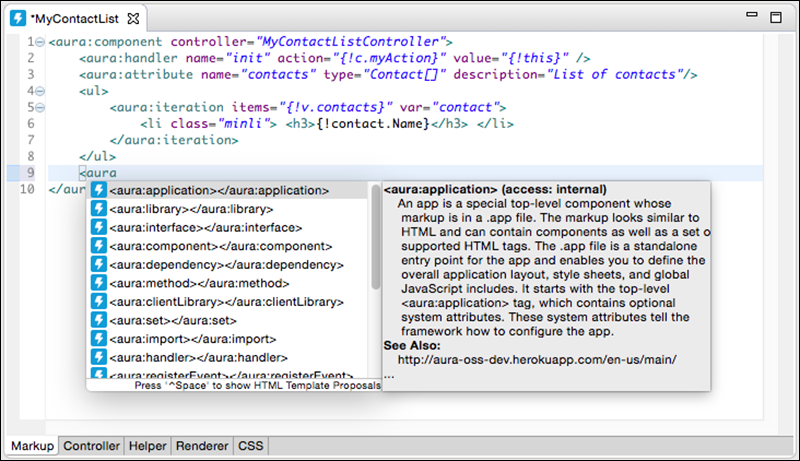The image size is (800, 461).
Task: Click the lightning icon beside the aura:clientLibrary proposal
Action: (98, 302)
